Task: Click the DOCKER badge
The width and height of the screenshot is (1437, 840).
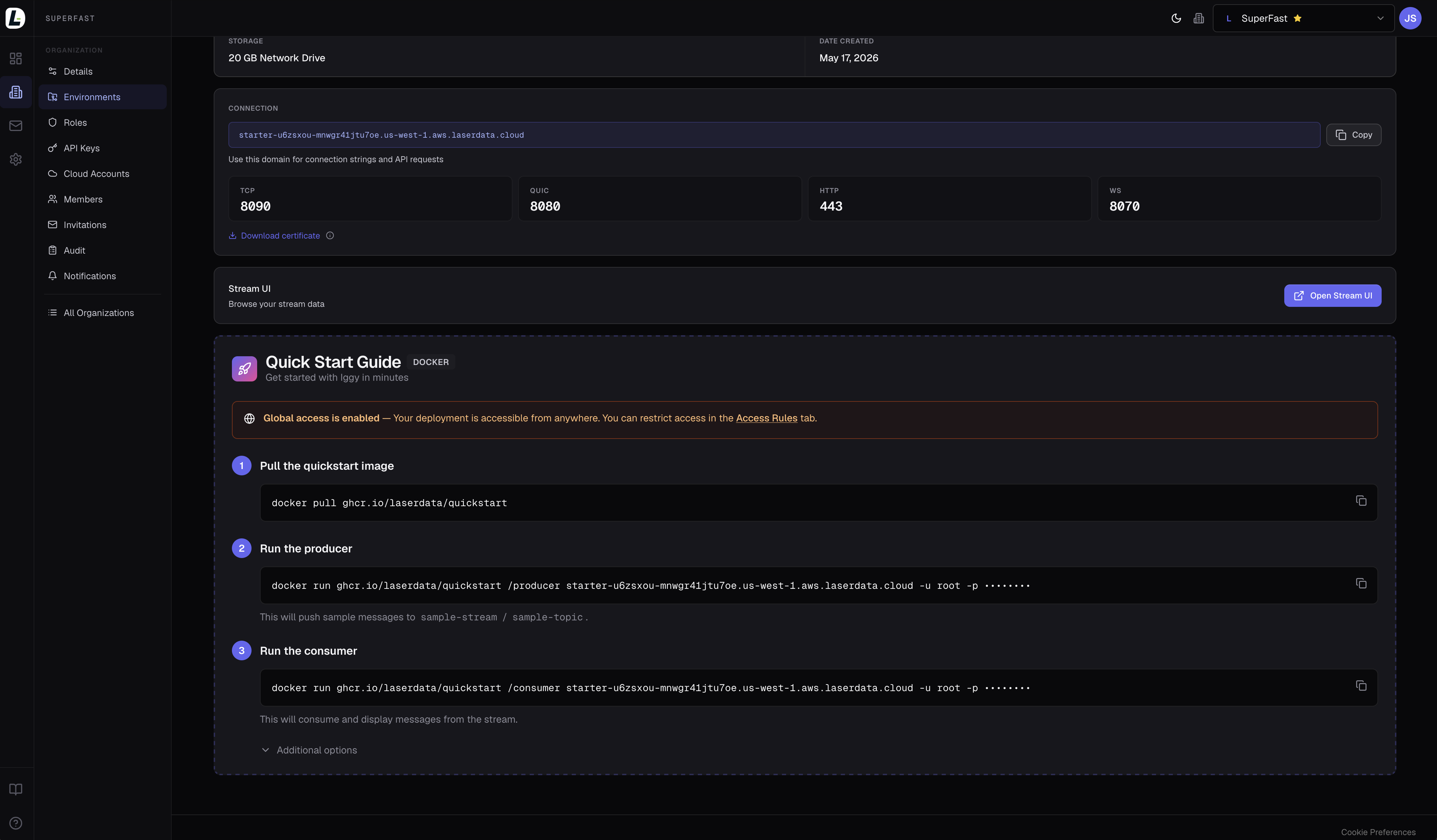Action: pos(431,362)
